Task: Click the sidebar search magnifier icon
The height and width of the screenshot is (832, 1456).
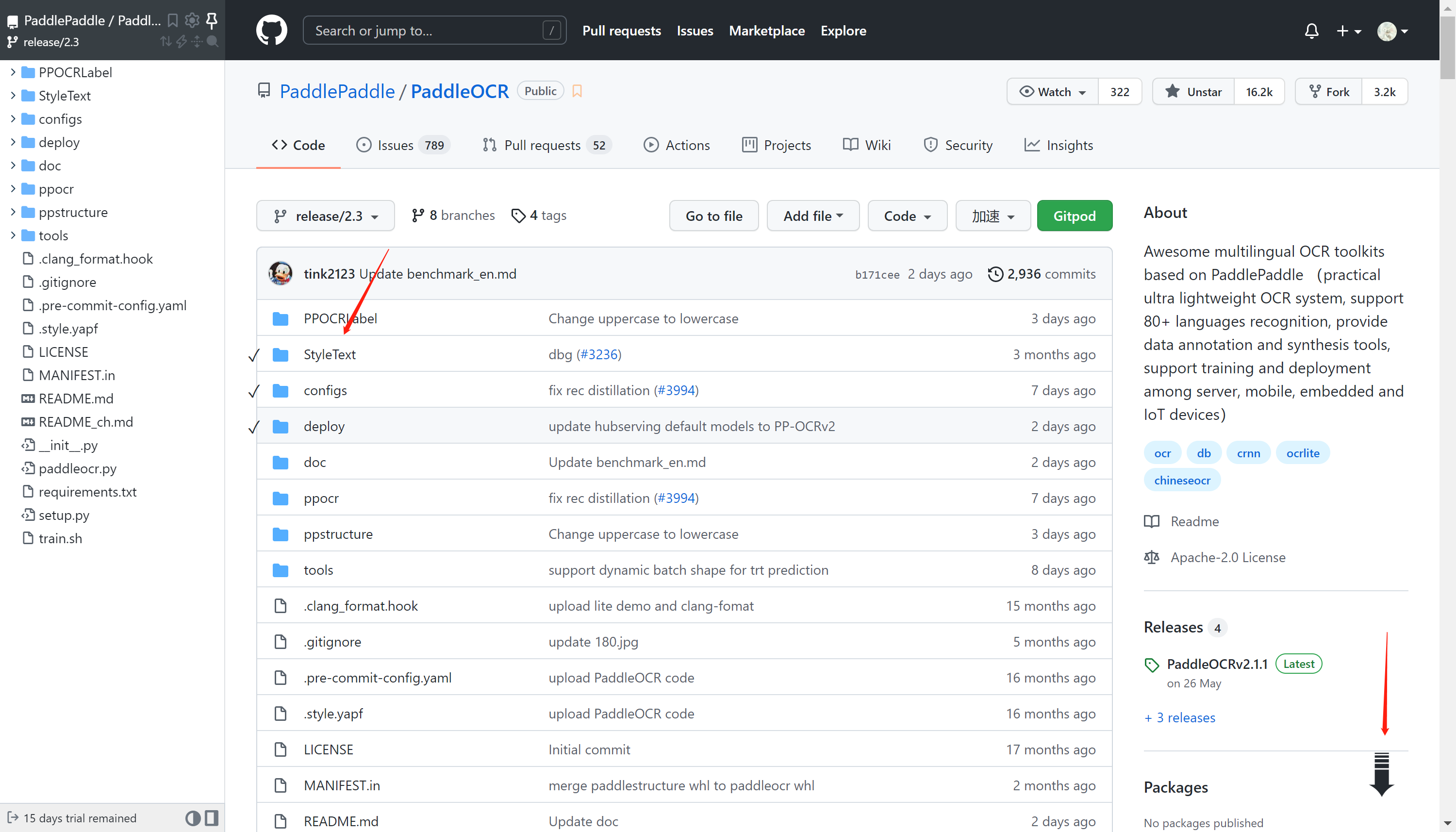Action: pos(213,42)
